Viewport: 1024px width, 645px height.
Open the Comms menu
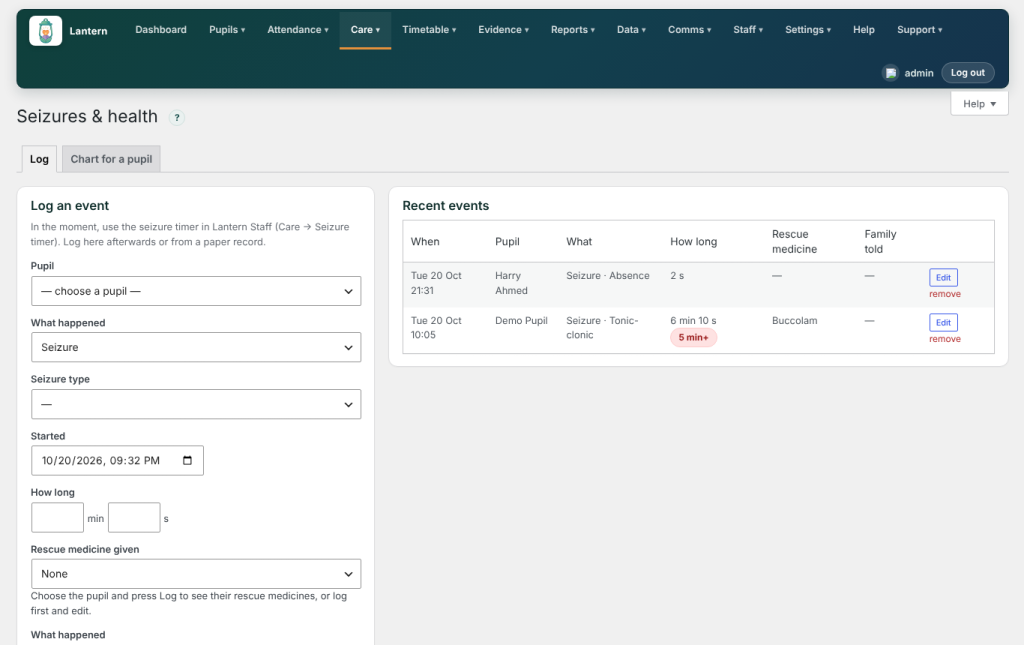click(690, 29)
